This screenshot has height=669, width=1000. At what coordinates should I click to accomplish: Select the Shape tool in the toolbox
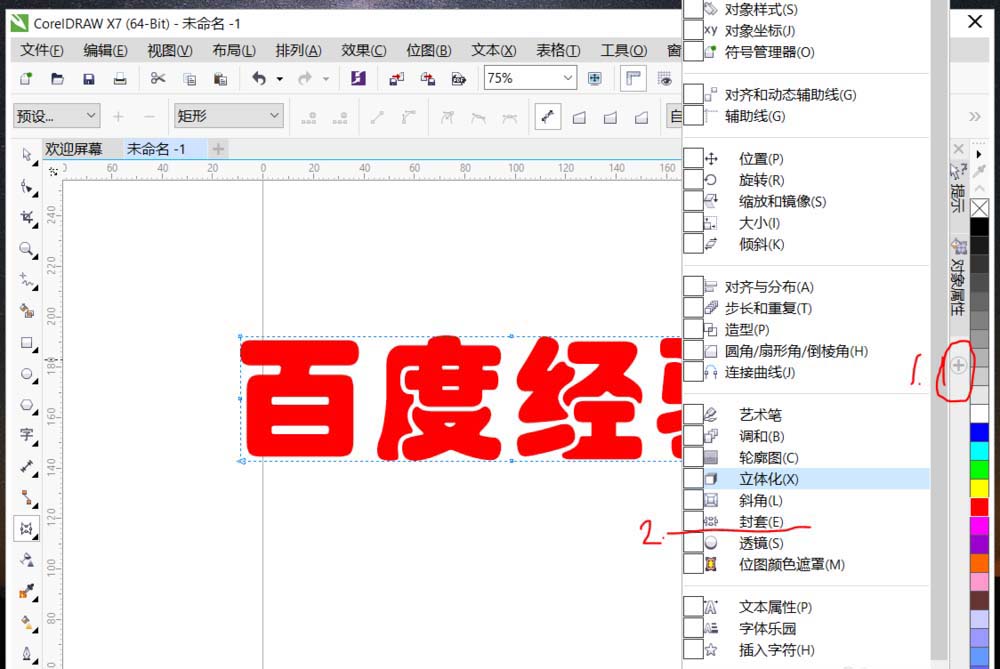coord(27,187)
